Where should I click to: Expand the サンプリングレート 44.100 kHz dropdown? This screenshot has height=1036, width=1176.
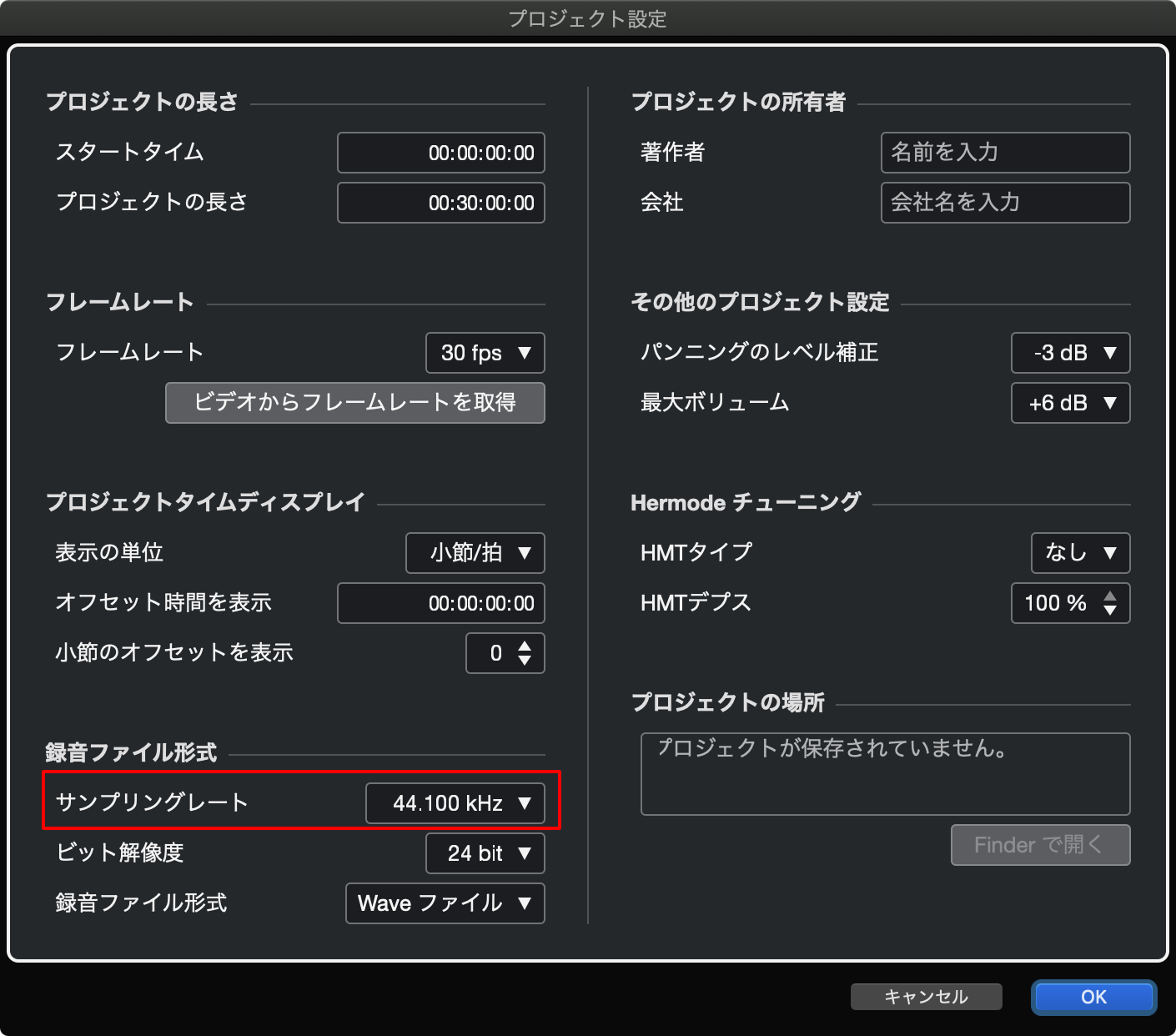point(455,803)
